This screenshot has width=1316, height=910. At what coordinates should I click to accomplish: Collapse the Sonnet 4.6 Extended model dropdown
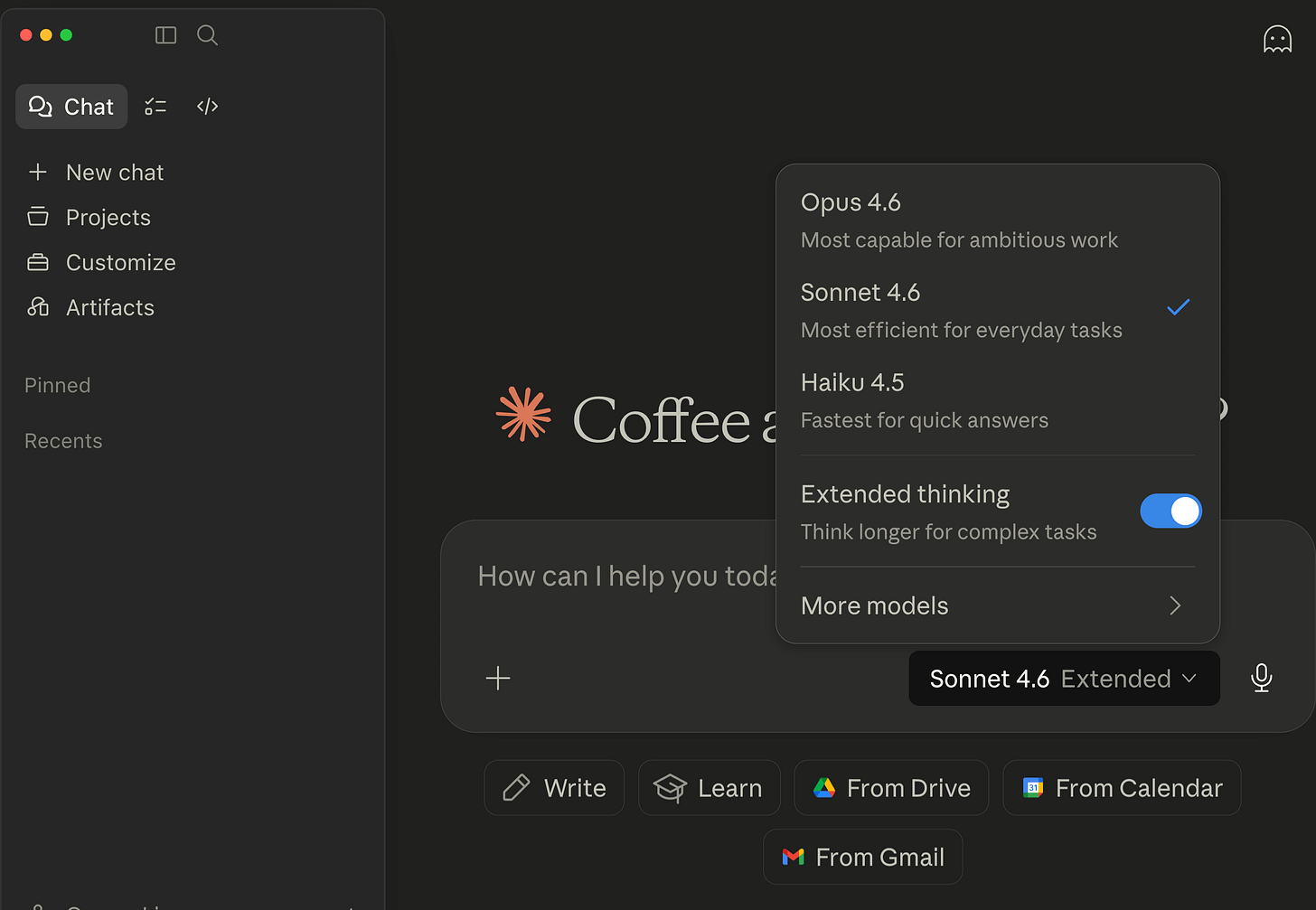coord(1064,679)
